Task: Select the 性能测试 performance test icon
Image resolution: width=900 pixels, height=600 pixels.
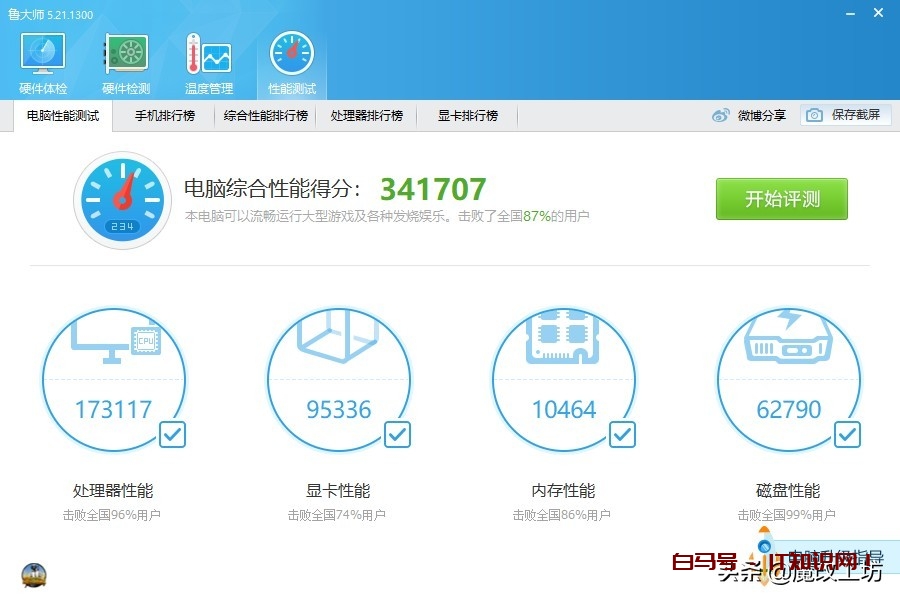Action: point(291,55)
